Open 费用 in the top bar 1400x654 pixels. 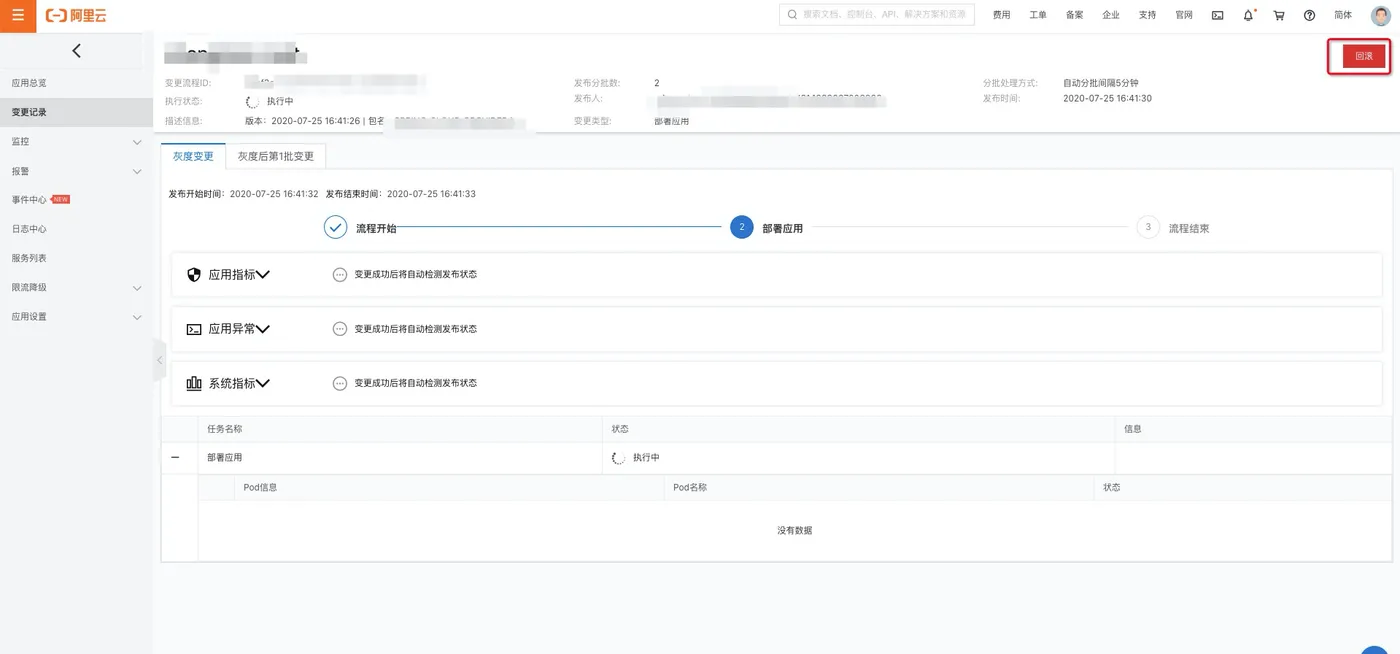(1001, 15)
